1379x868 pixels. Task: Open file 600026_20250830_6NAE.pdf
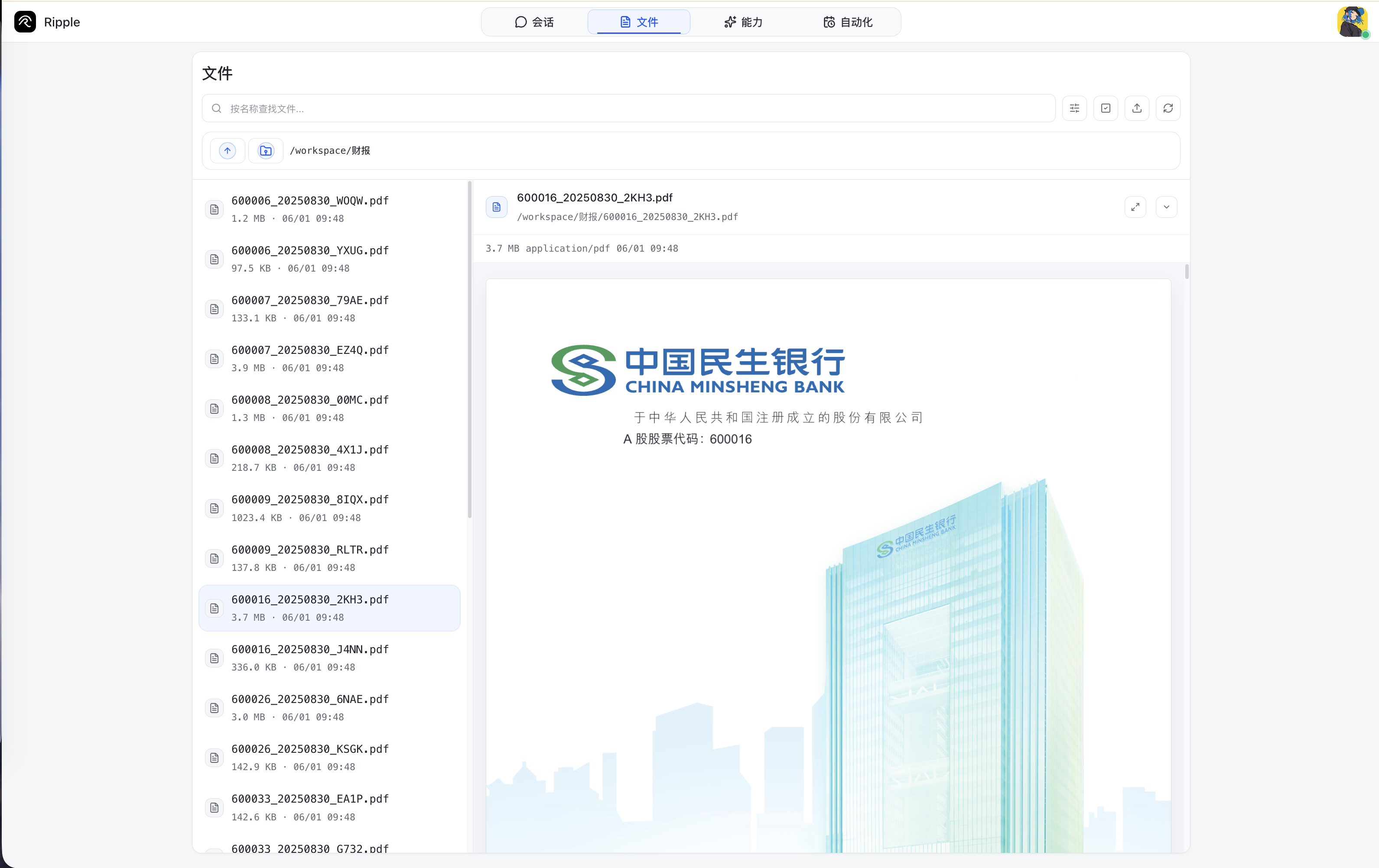point(329,708)
